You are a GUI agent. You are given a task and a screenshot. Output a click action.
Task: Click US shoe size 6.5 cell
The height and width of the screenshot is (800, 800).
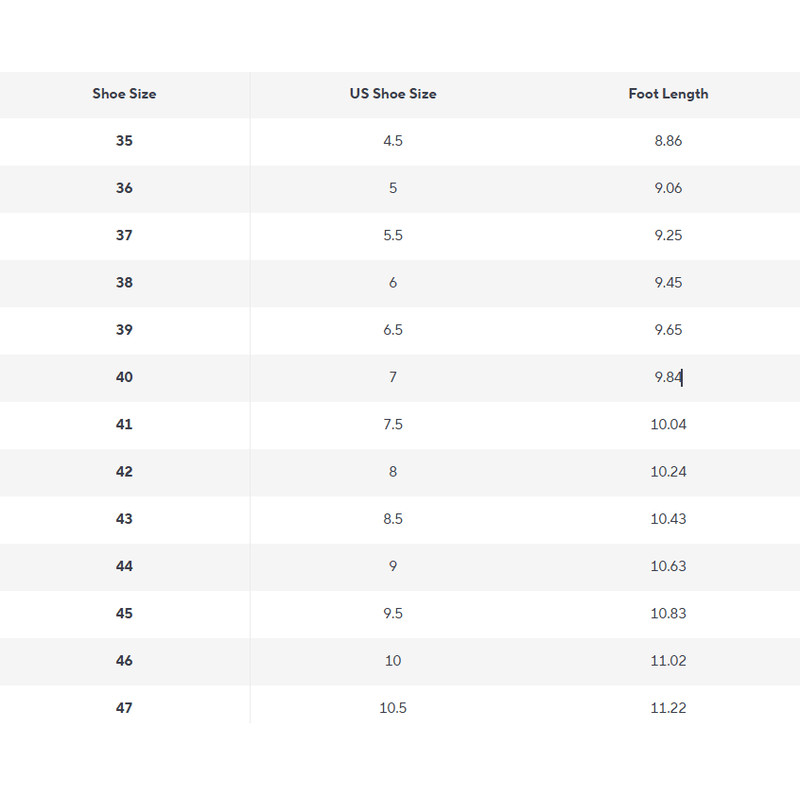[393, 330]
